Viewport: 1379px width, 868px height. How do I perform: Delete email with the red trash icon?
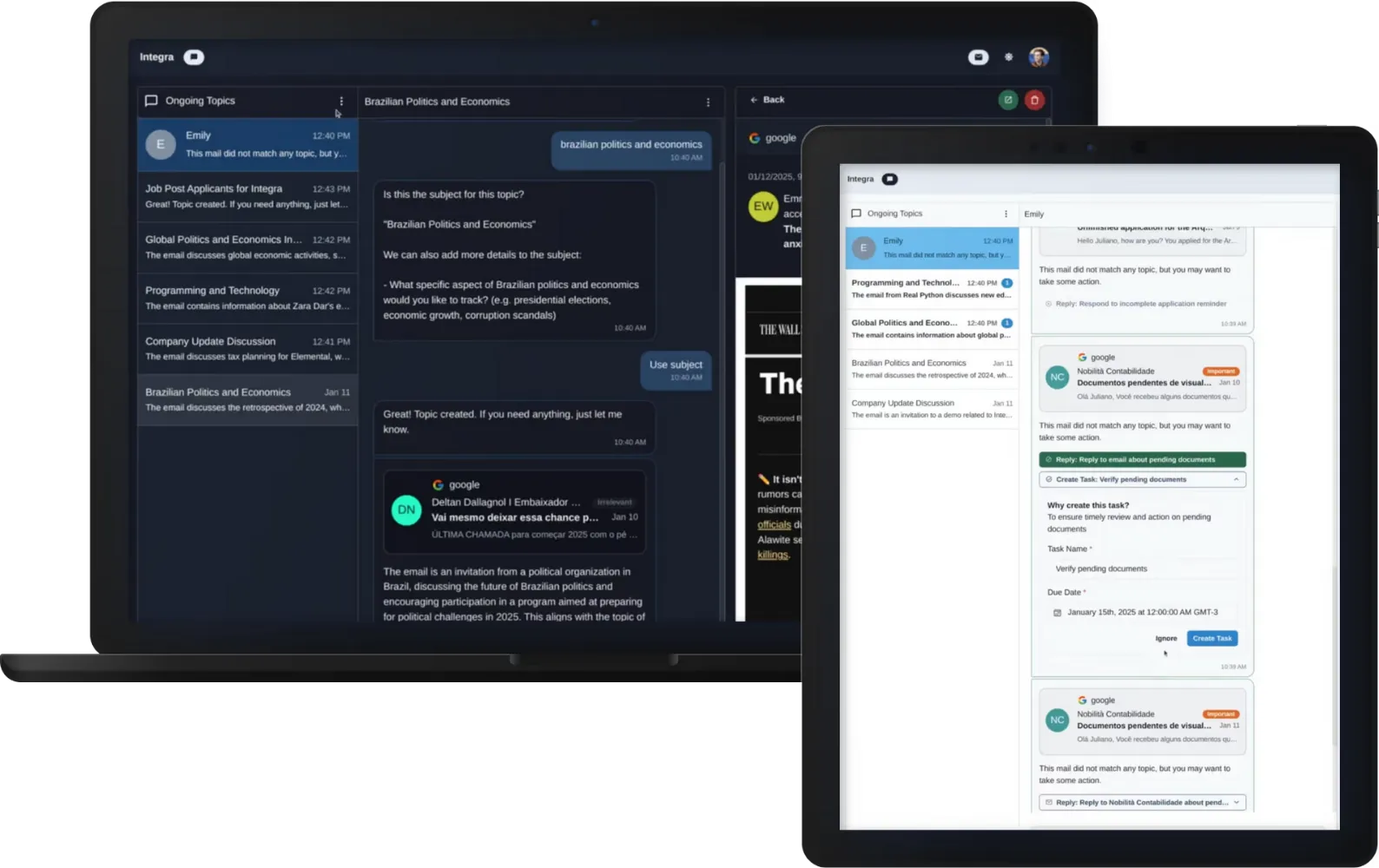pyautogui.click(x=1034, y=100)
